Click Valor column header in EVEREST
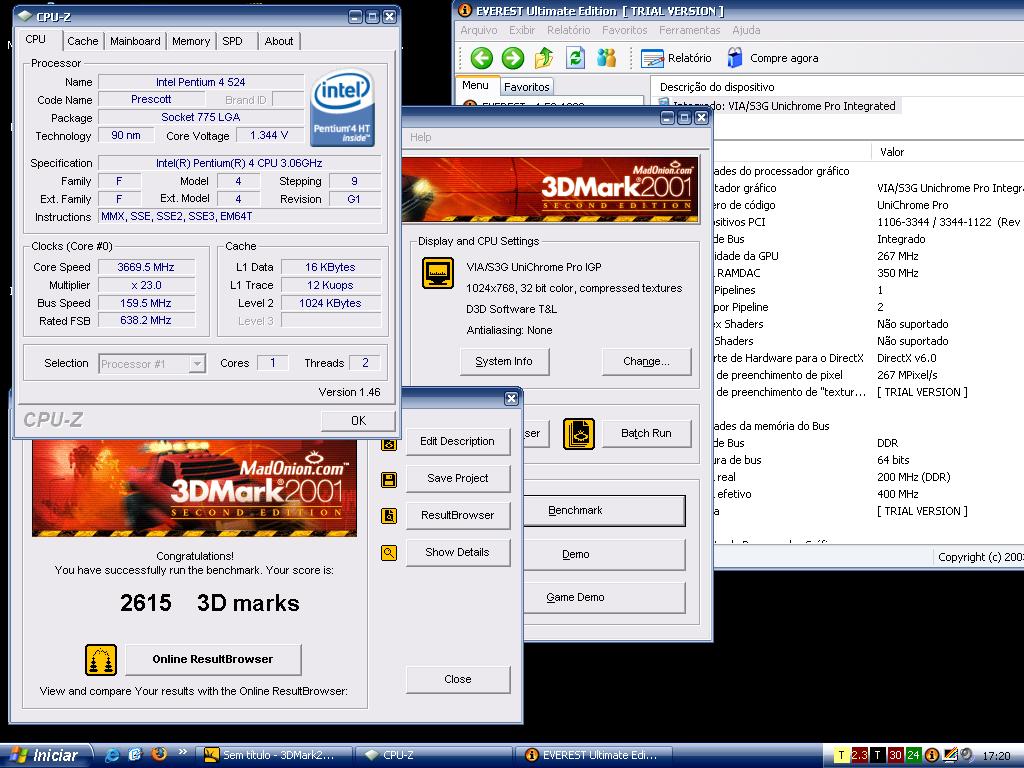Viewport: 1024px width, 768px height. (x=948, y=152)
